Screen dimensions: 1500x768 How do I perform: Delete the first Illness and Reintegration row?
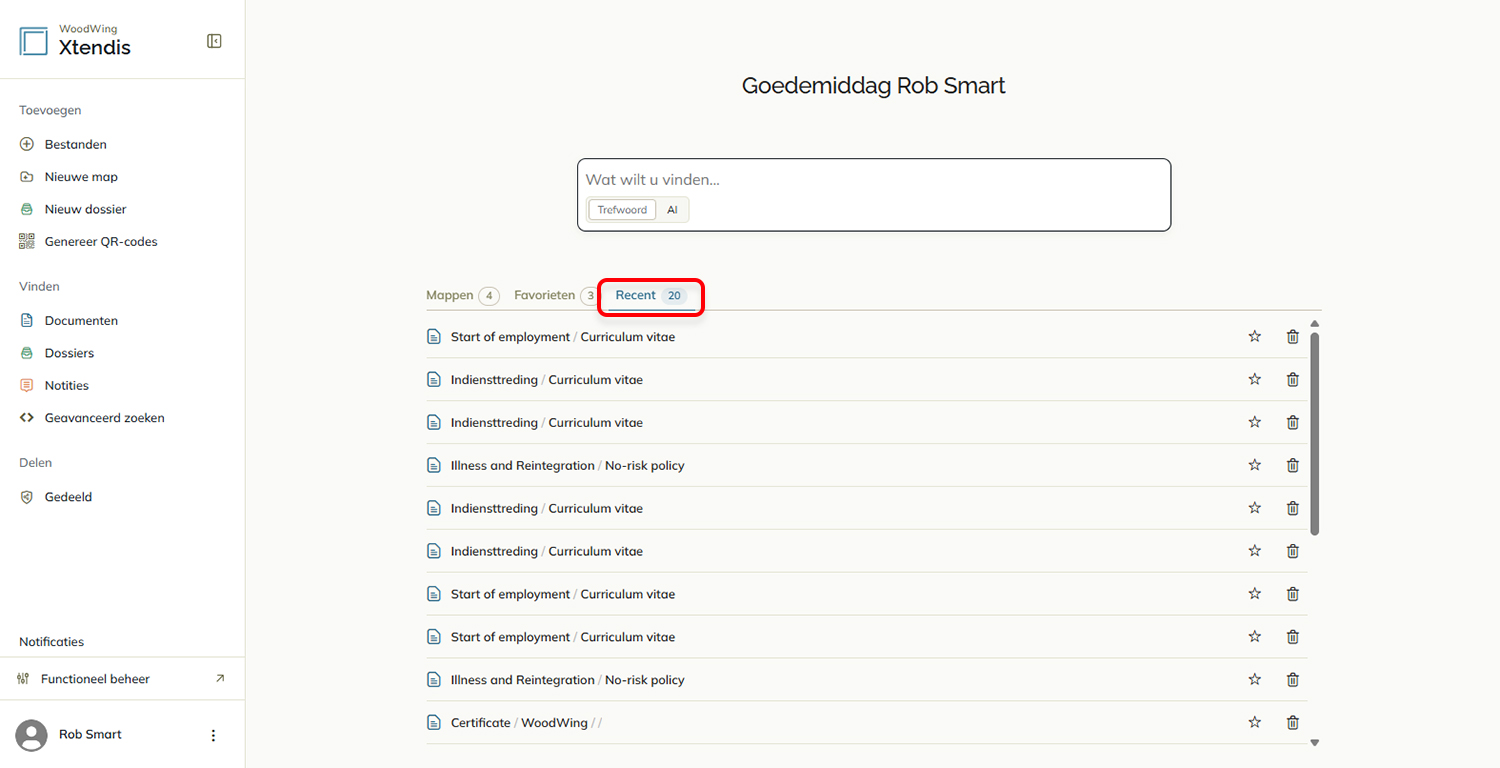tap(1293, 465)
